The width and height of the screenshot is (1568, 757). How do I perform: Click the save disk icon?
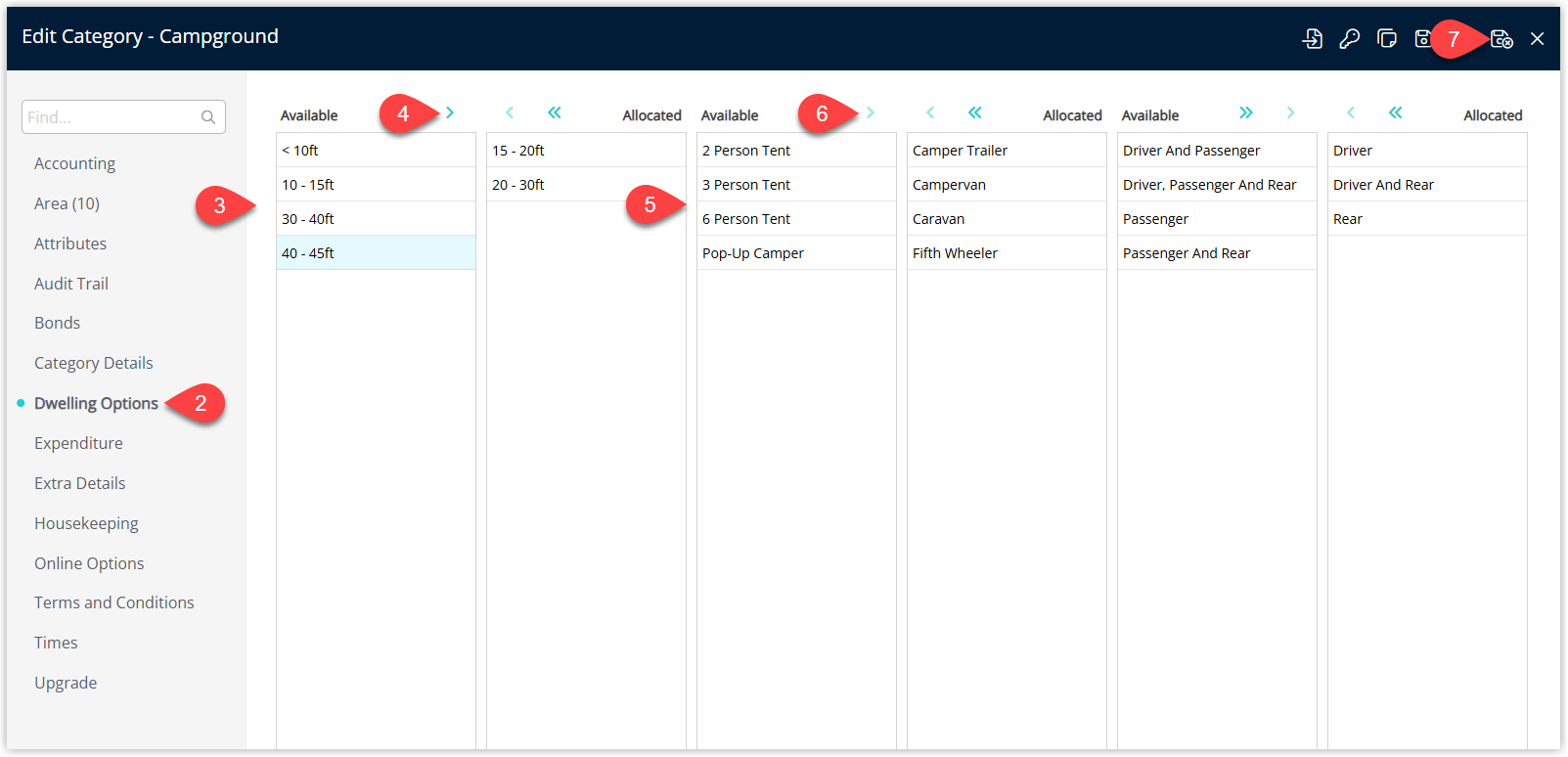[x=1422, y=38]
